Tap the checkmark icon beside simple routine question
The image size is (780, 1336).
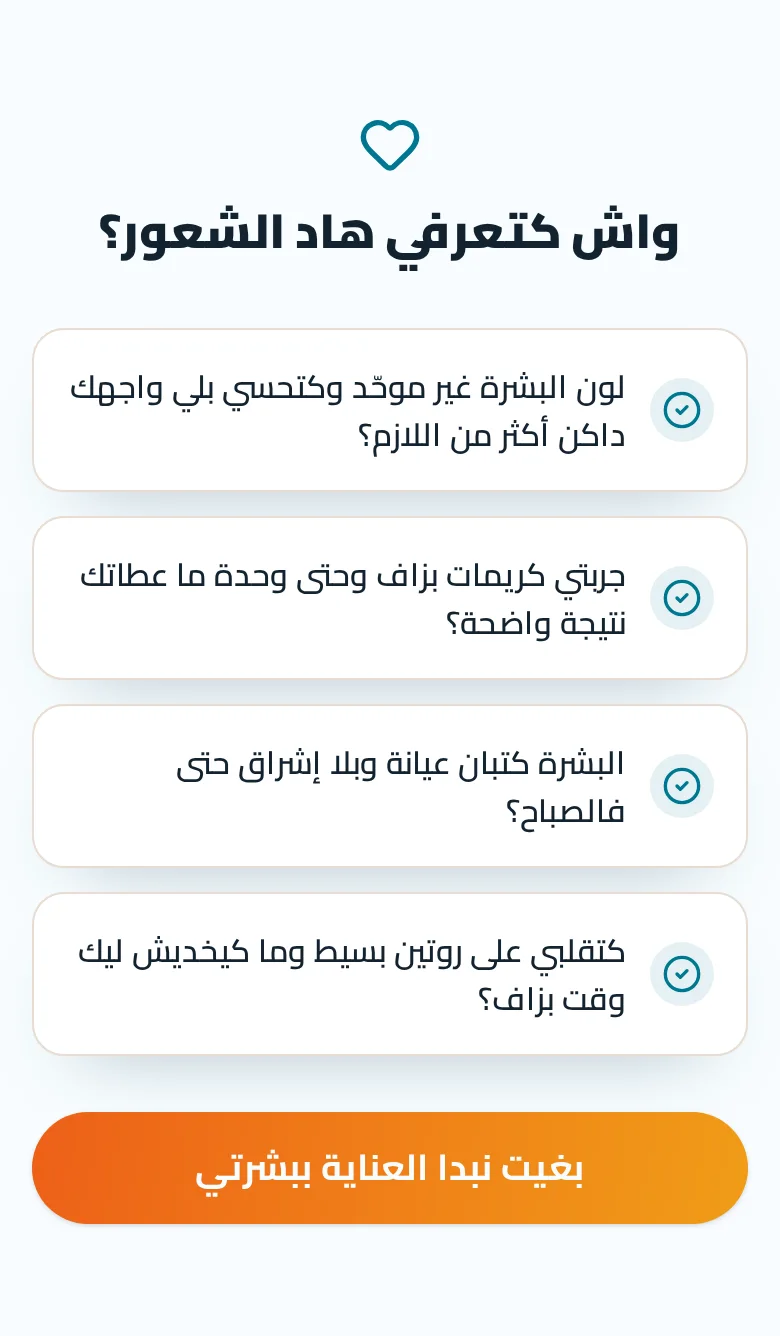(x=682, y=974)
